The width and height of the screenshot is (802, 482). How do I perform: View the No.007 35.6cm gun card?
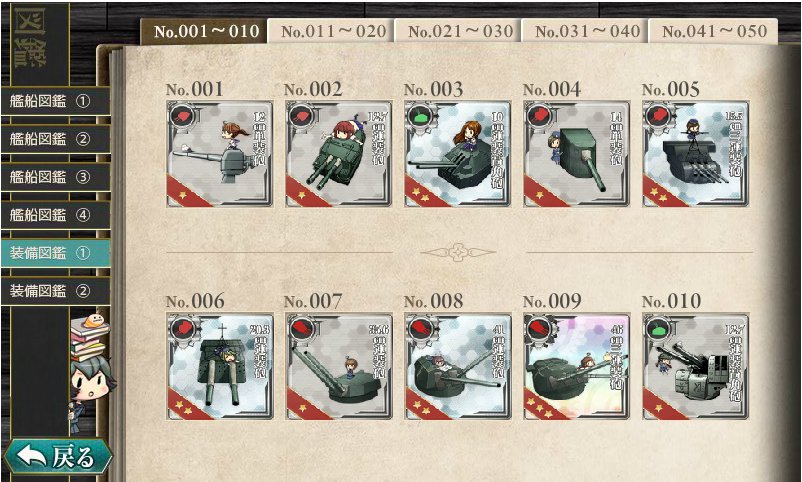click(x=339, y=366)
